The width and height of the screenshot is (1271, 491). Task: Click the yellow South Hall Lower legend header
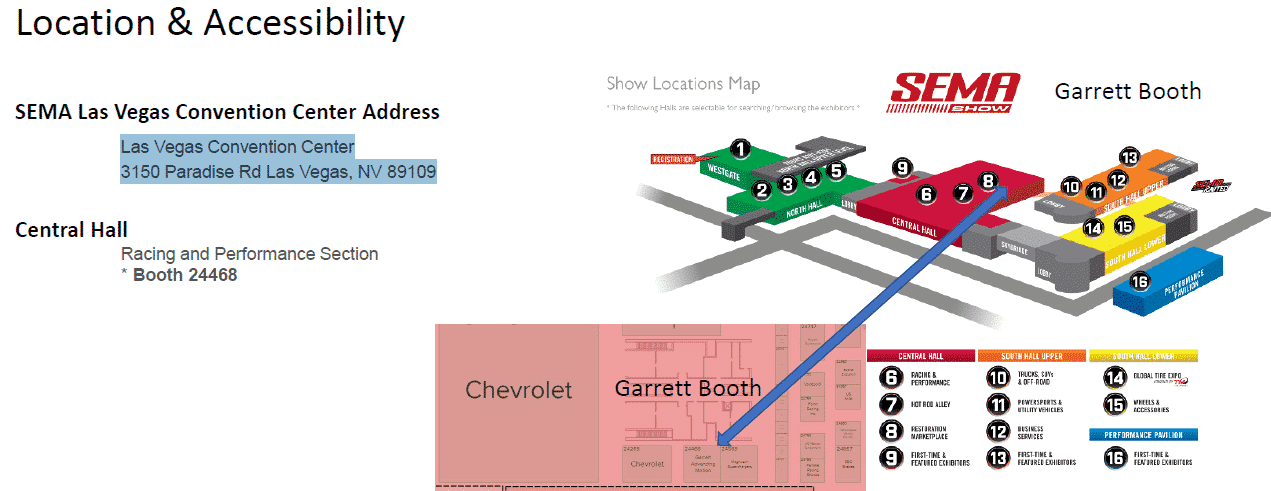(1142, 355)
